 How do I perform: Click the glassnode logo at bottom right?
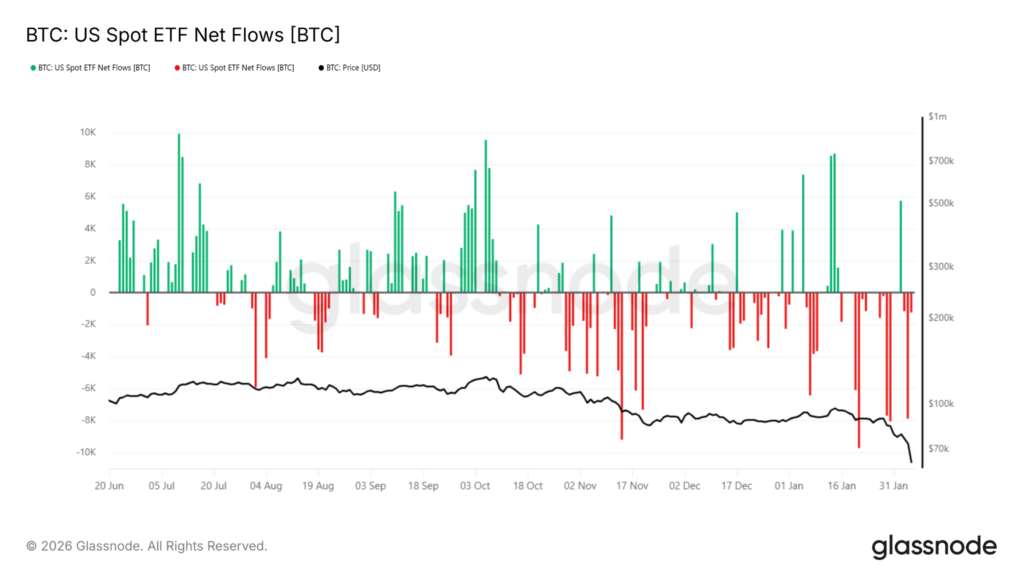(x=934, y=546)
